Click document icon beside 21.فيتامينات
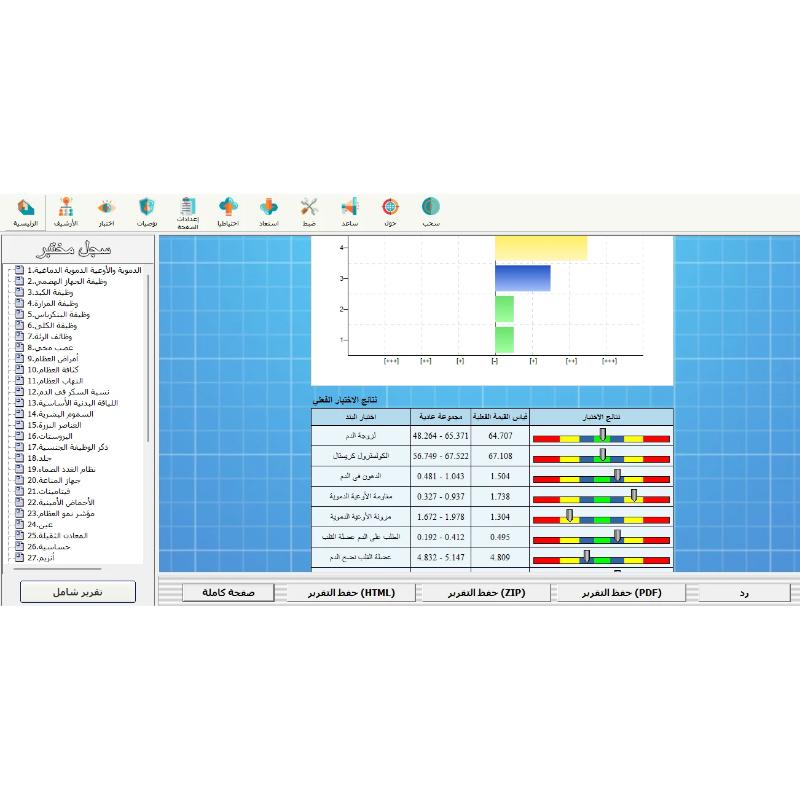Image resolution: width=800 pixels, height=800 pixels. (x=19, y=491)
